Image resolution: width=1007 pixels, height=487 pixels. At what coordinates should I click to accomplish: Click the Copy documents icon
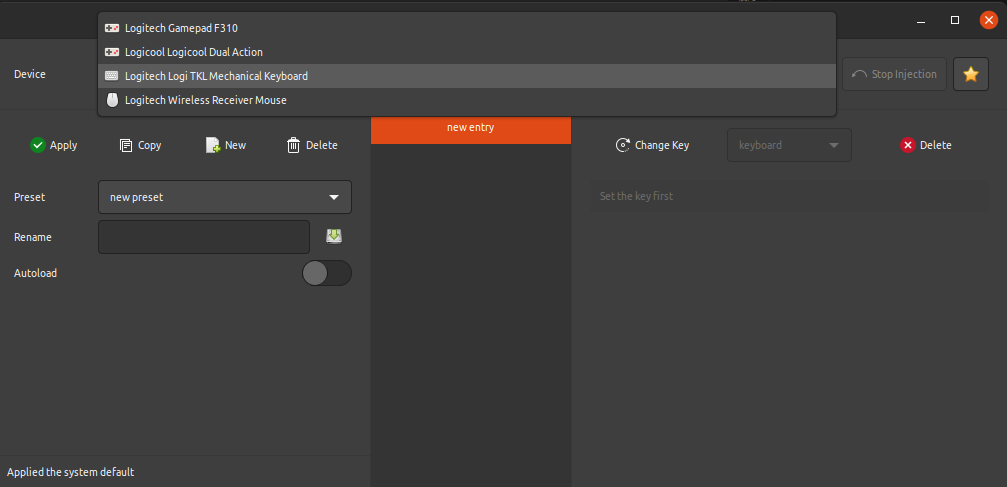(x=126, y=145)
